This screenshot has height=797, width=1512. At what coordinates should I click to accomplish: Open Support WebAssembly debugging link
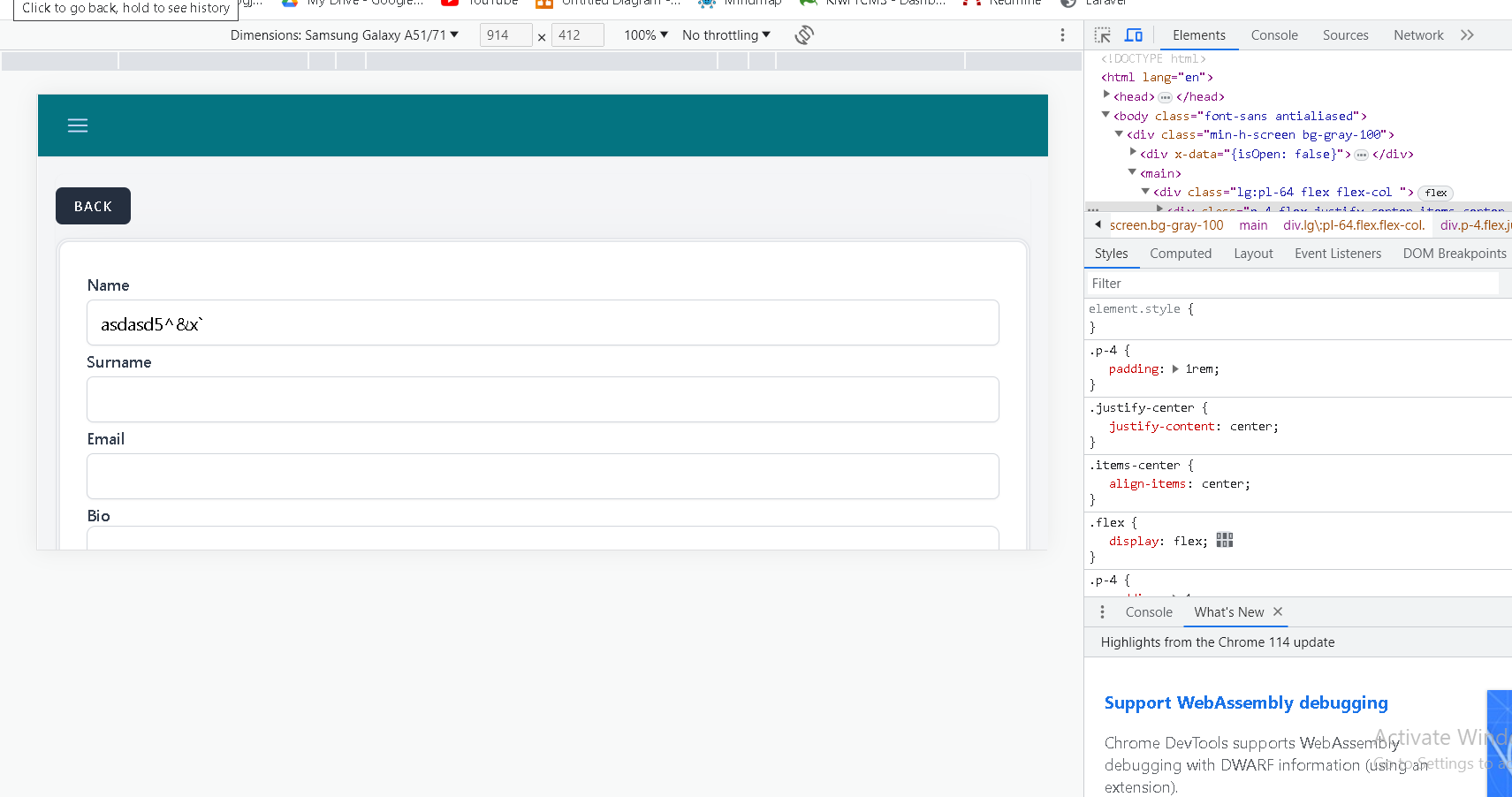click(x=1245, y=702)
